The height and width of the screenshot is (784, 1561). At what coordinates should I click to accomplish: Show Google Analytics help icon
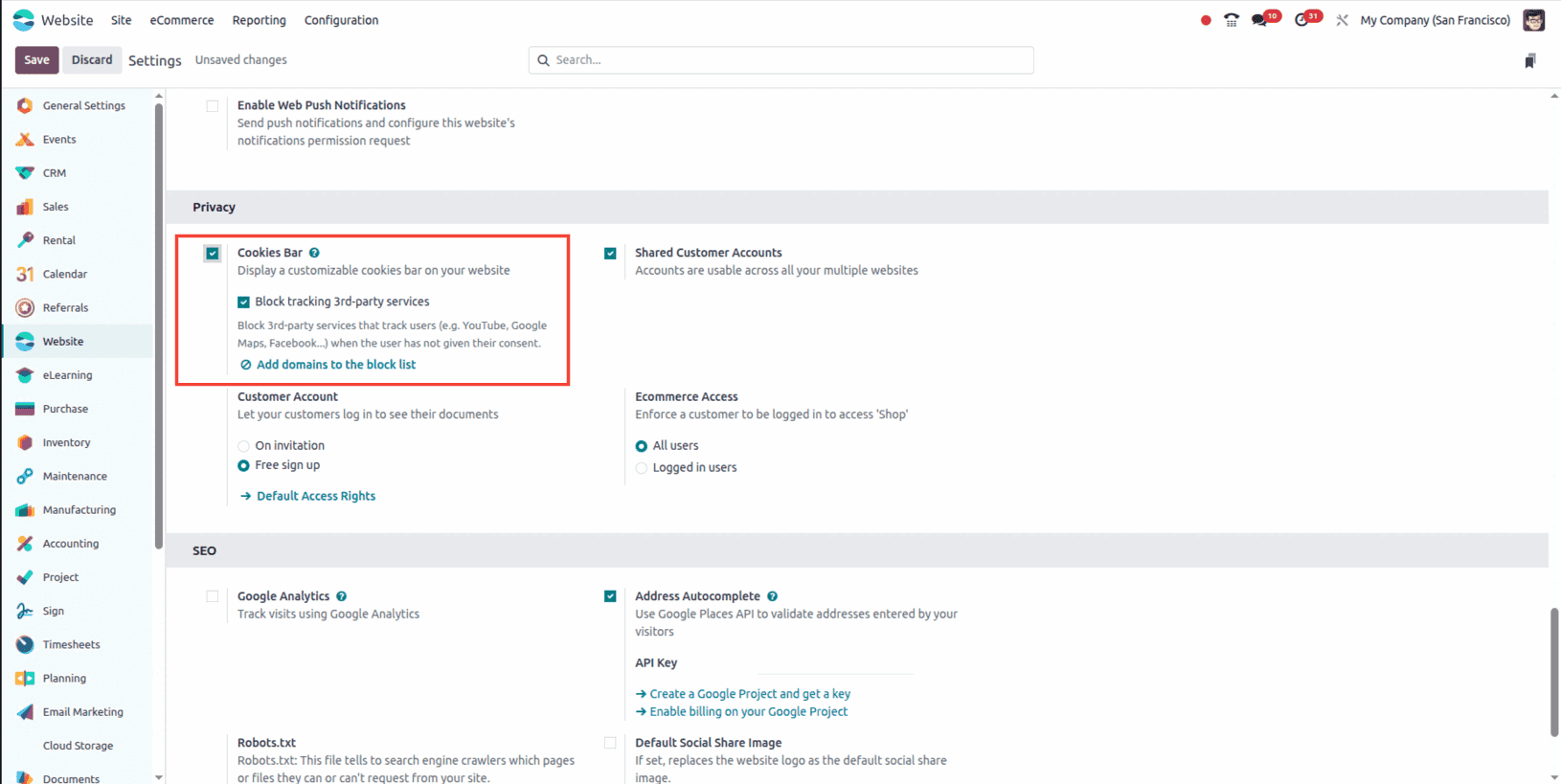click(x=342, y=596)
